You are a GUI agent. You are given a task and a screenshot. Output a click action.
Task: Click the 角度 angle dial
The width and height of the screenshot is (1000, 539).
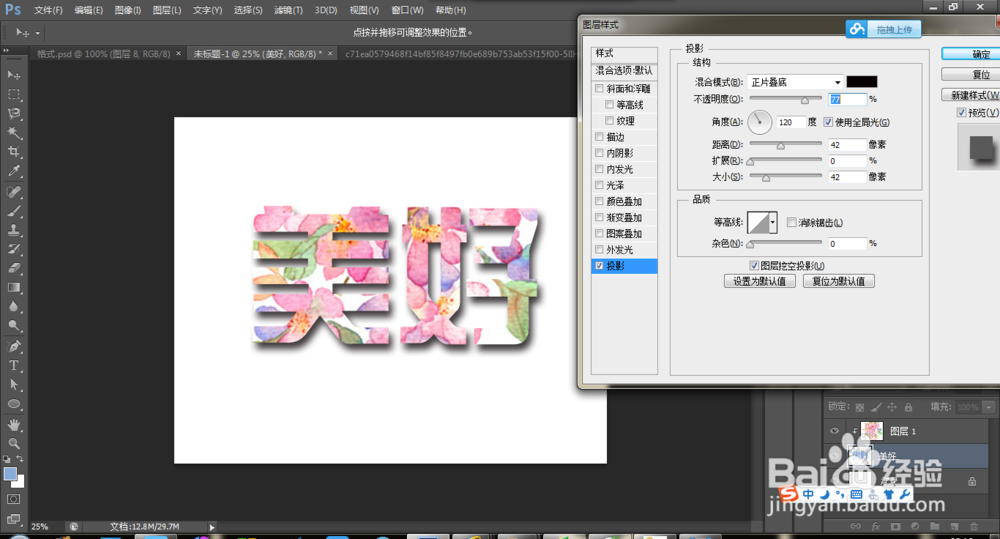point(760,122)
